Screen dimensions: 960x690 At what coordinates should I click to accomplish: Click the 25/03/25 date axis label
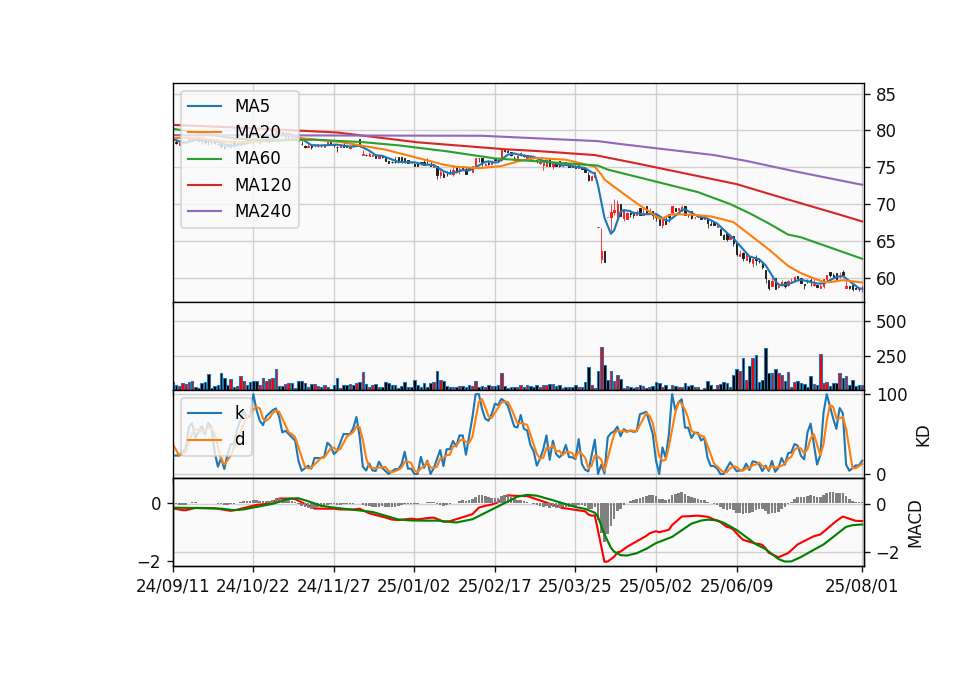(575, 586)
